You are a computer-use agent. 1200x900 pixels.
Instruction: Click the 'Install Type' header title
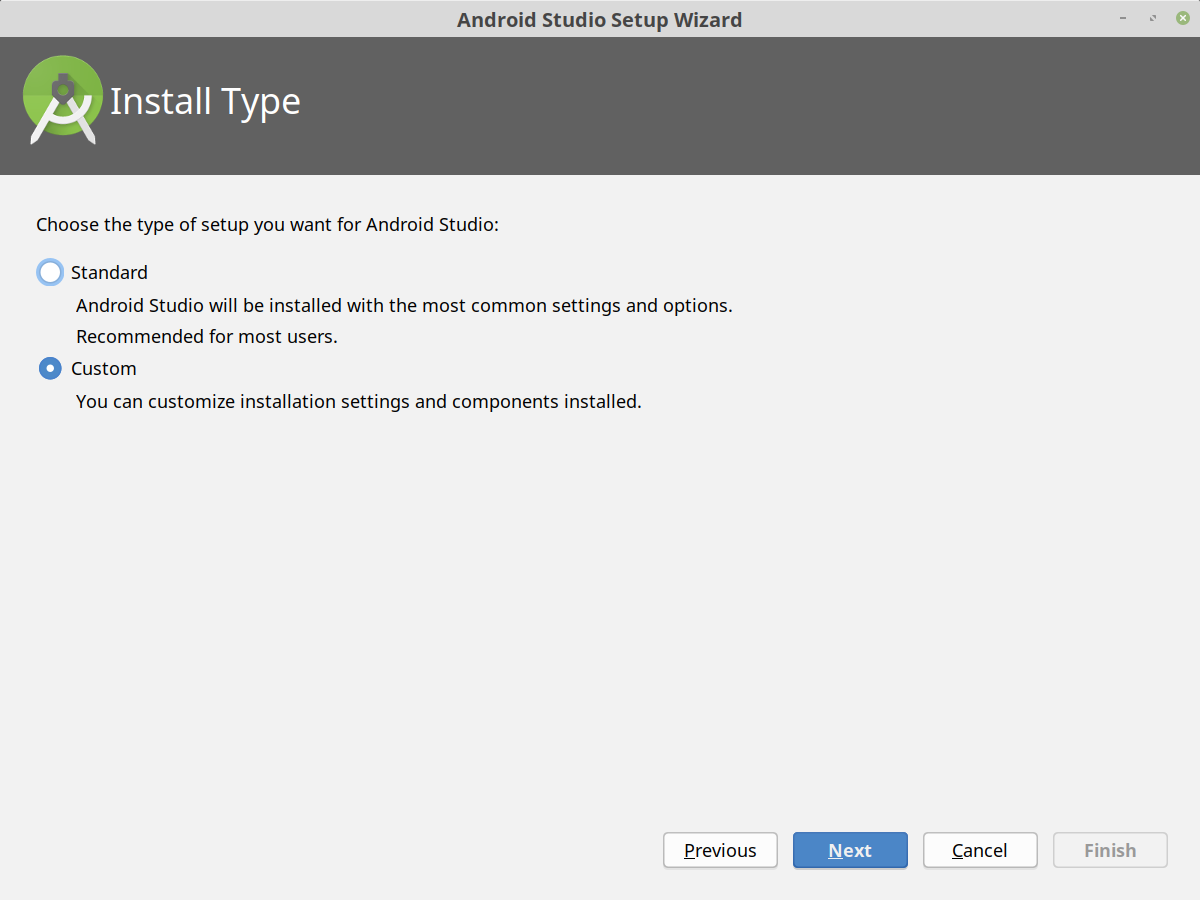click(x=205, y=102)
